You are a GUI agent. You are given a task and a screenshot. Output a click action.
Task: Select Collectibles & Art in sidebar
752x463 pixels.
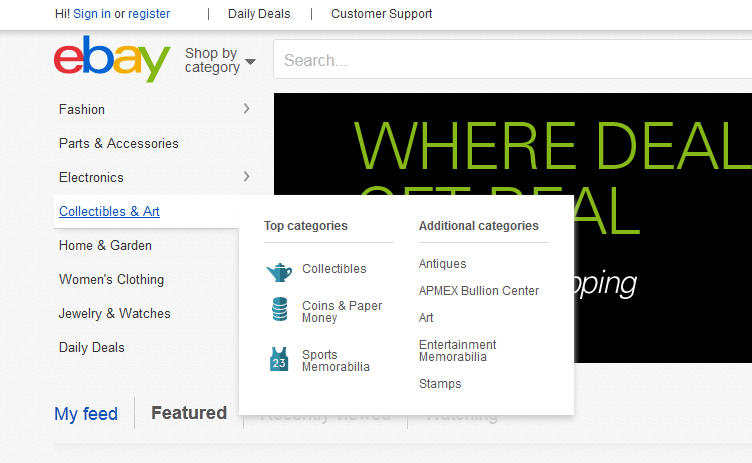pos(109,211)
